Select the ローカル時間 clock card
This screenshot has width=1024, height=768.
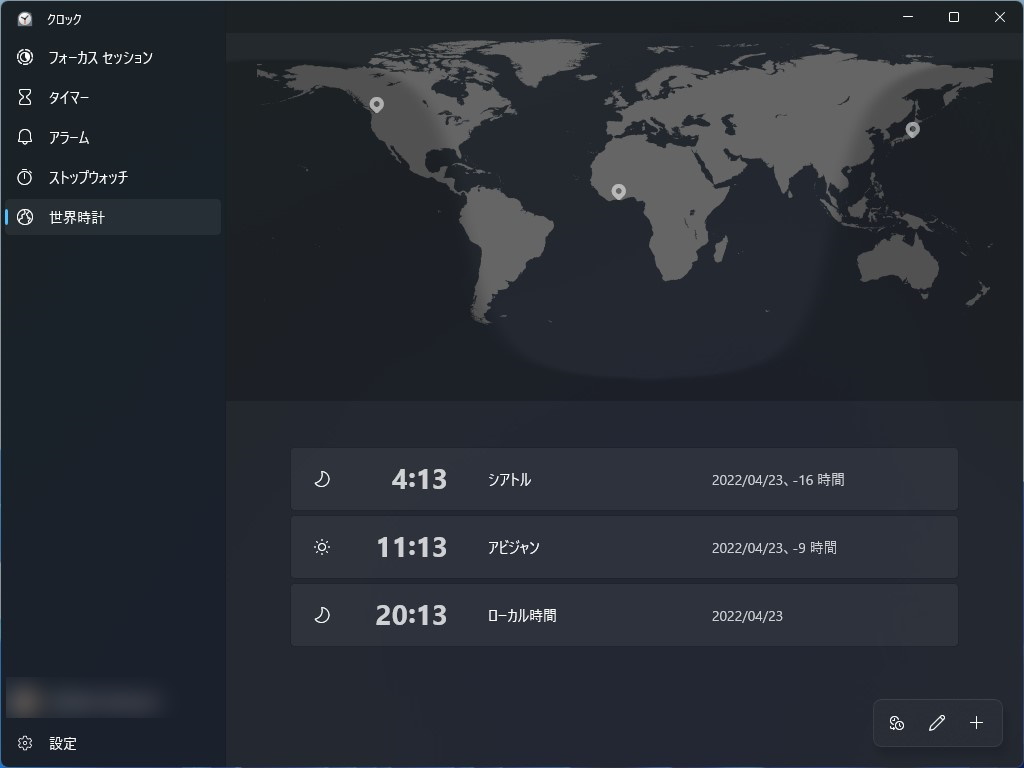coord(624,615)
